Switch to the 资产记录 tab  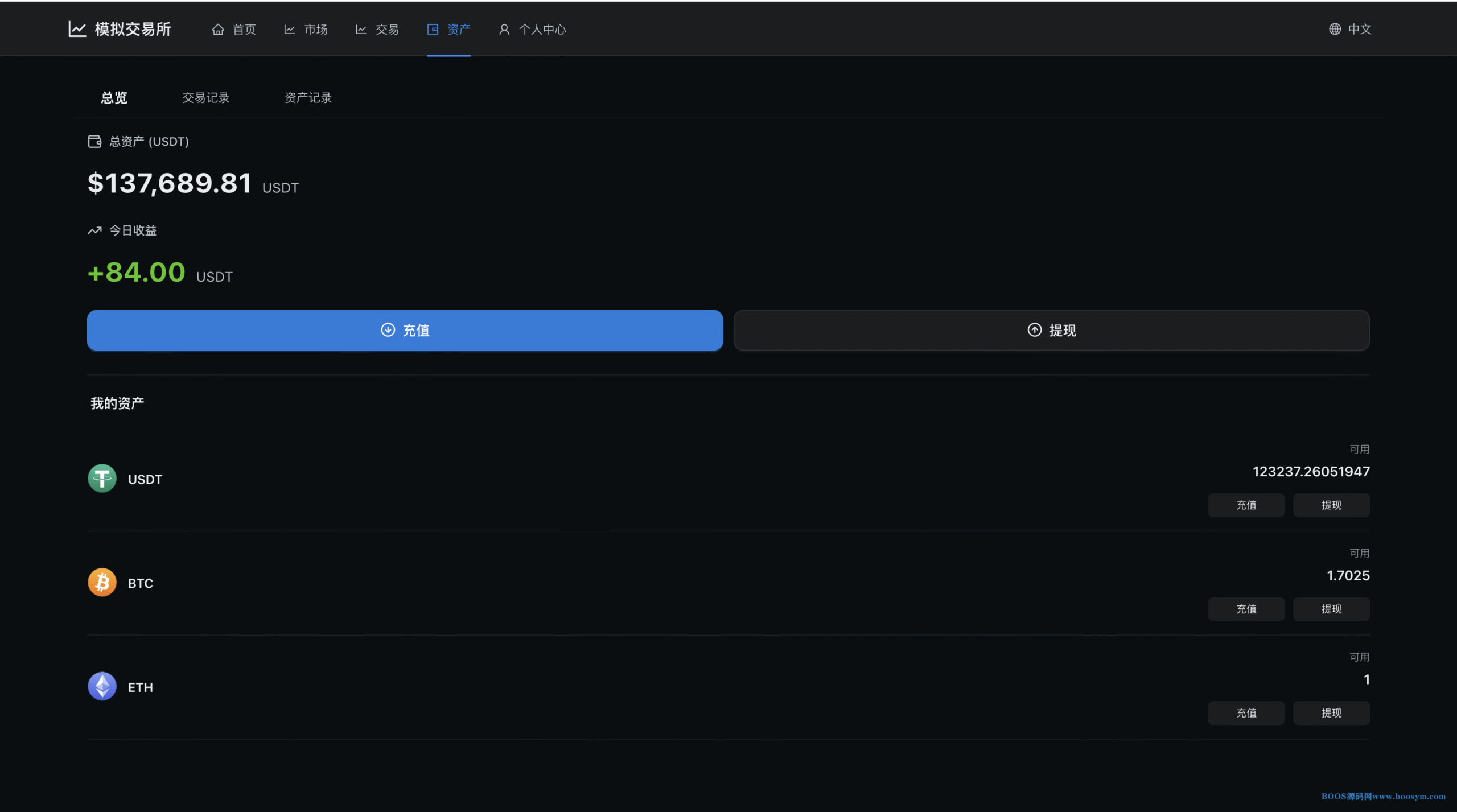pyautogui.click(x=308, y=98)
